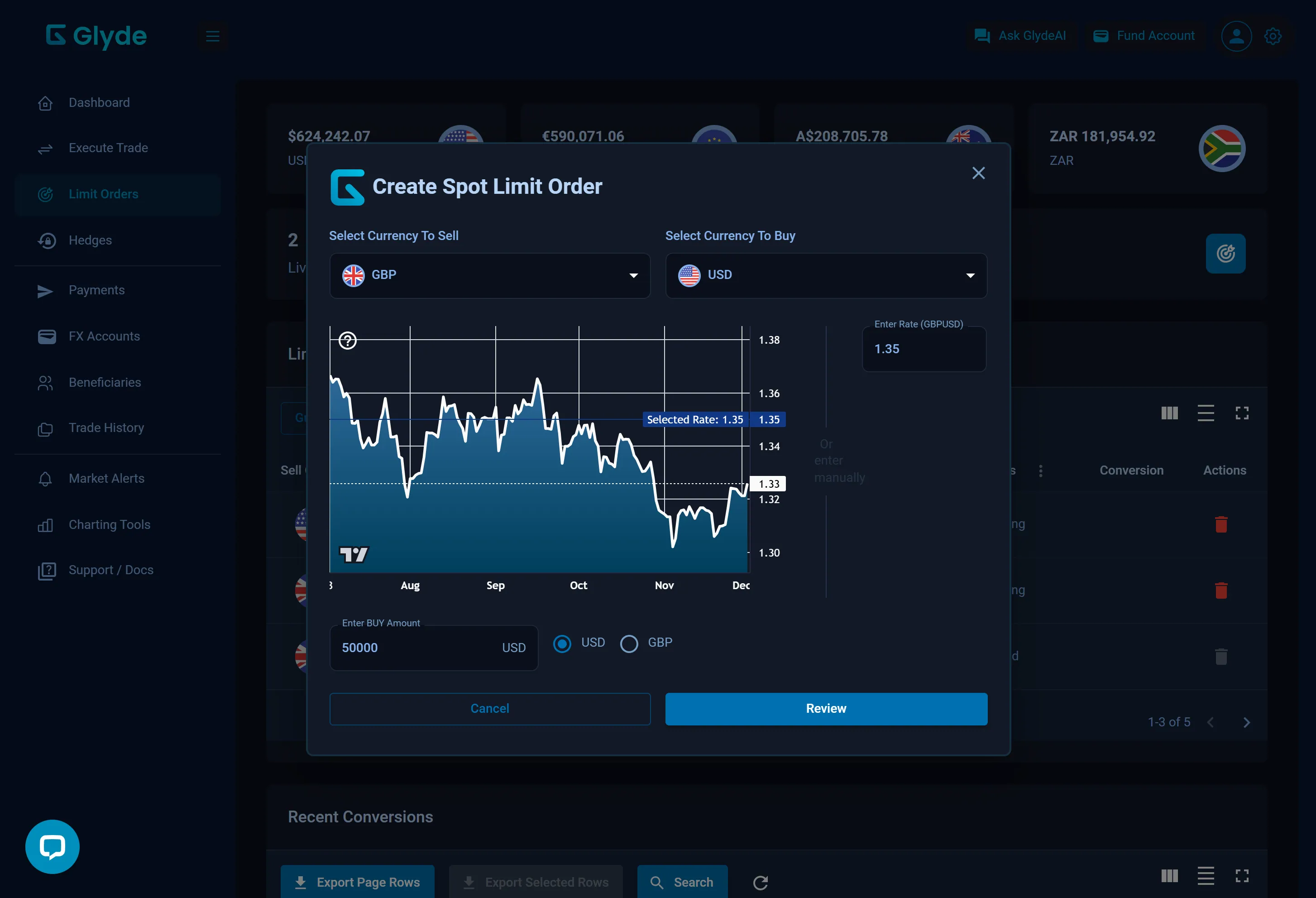This screenshot has width=1316, height=898.
Task: Open the three-dot column options menu
Action: [1041, 470]
